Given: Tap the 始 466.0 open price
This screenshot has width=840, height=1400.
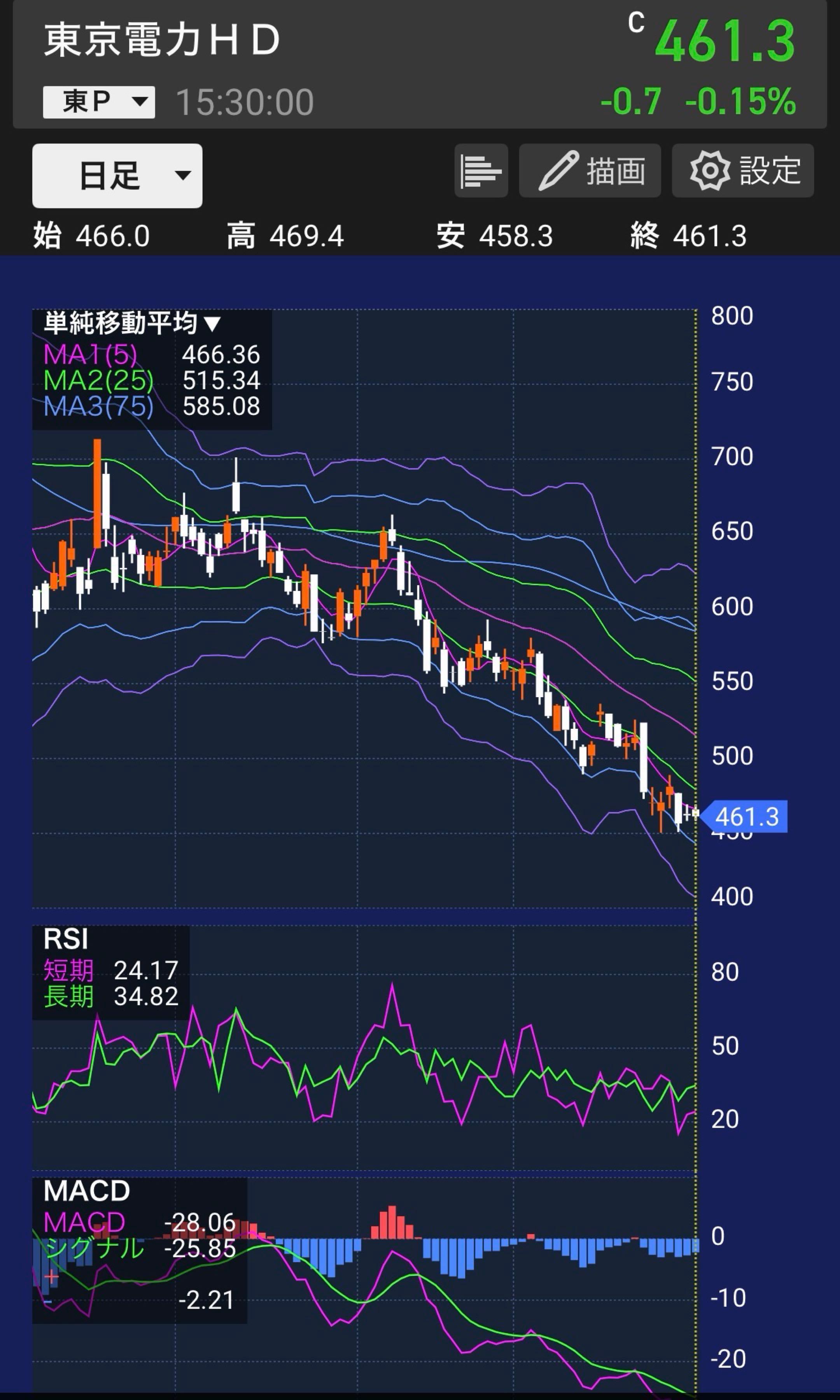Looking at the screenshot, I should [92, 235].
